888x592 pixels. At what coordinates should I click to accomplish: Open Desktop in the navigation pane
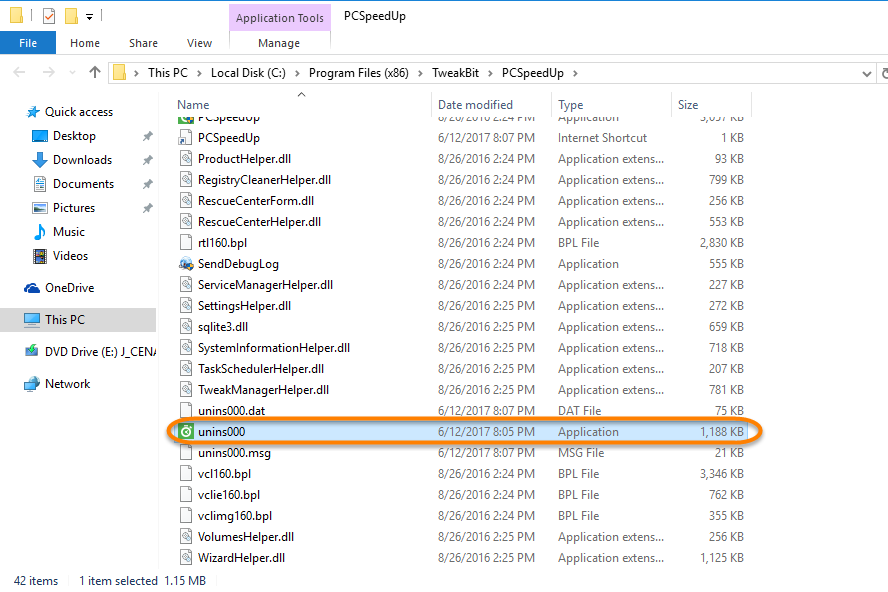tap(74, 136)
